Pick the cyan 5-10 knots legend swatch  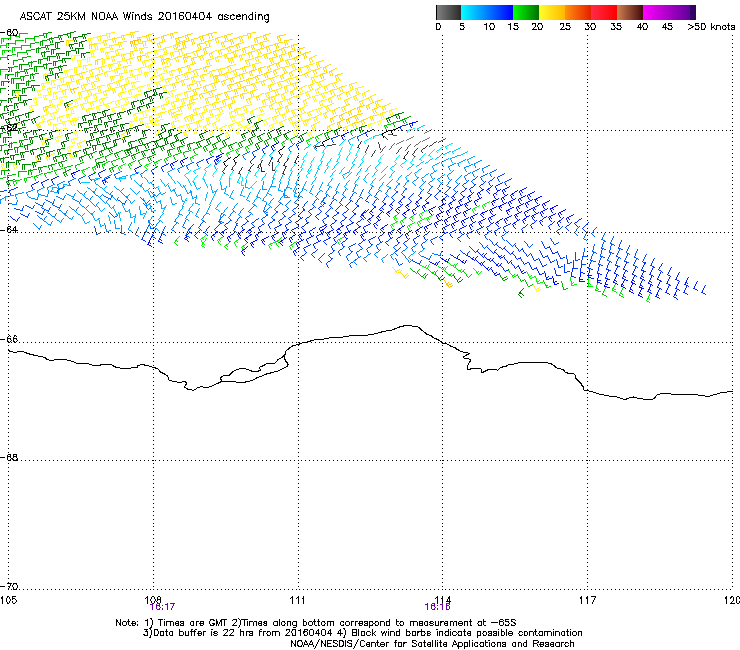[474, 12]
